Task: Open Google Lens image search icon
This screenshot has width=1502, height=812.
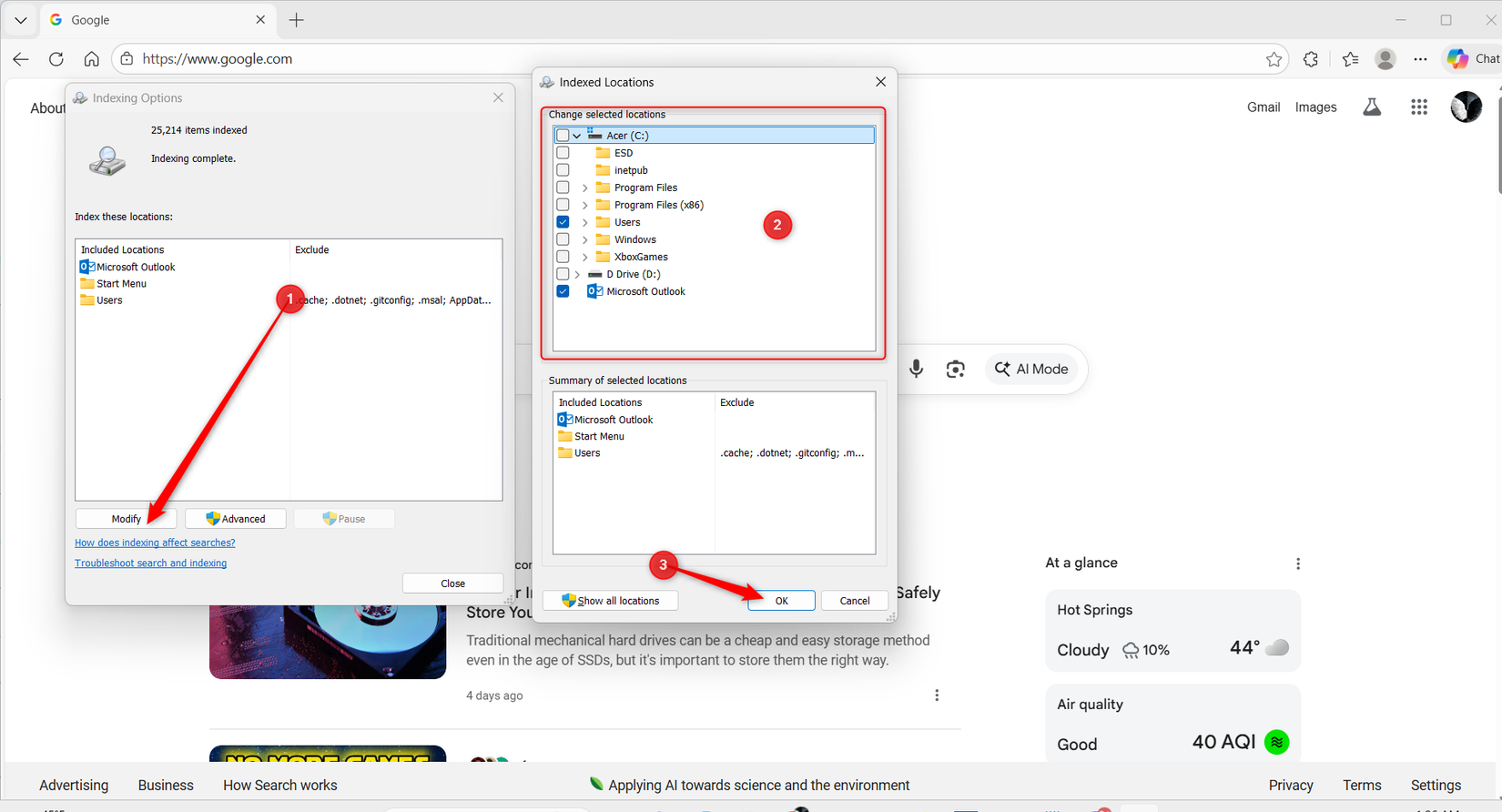Action: (955, 369)
